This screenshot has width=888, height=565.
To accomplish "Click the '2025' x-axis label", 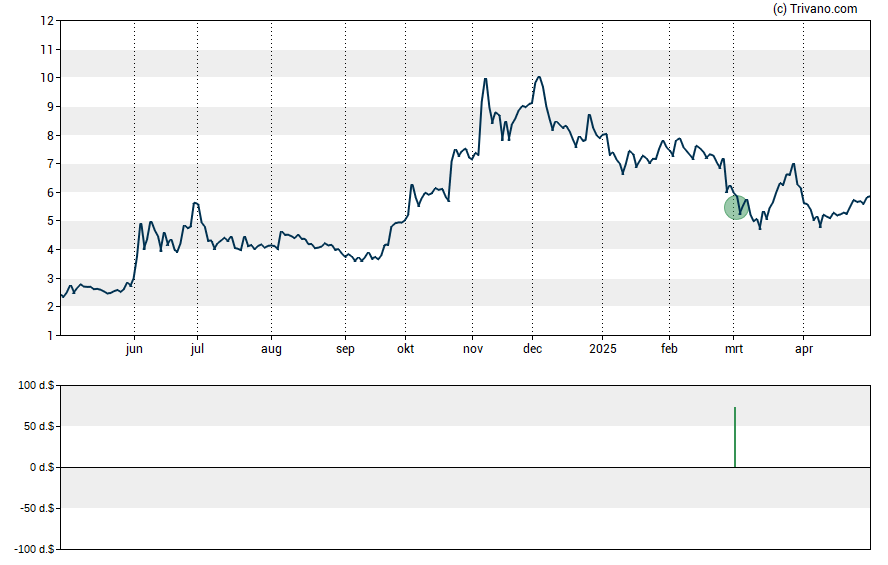I will click(x=603, y=349).
